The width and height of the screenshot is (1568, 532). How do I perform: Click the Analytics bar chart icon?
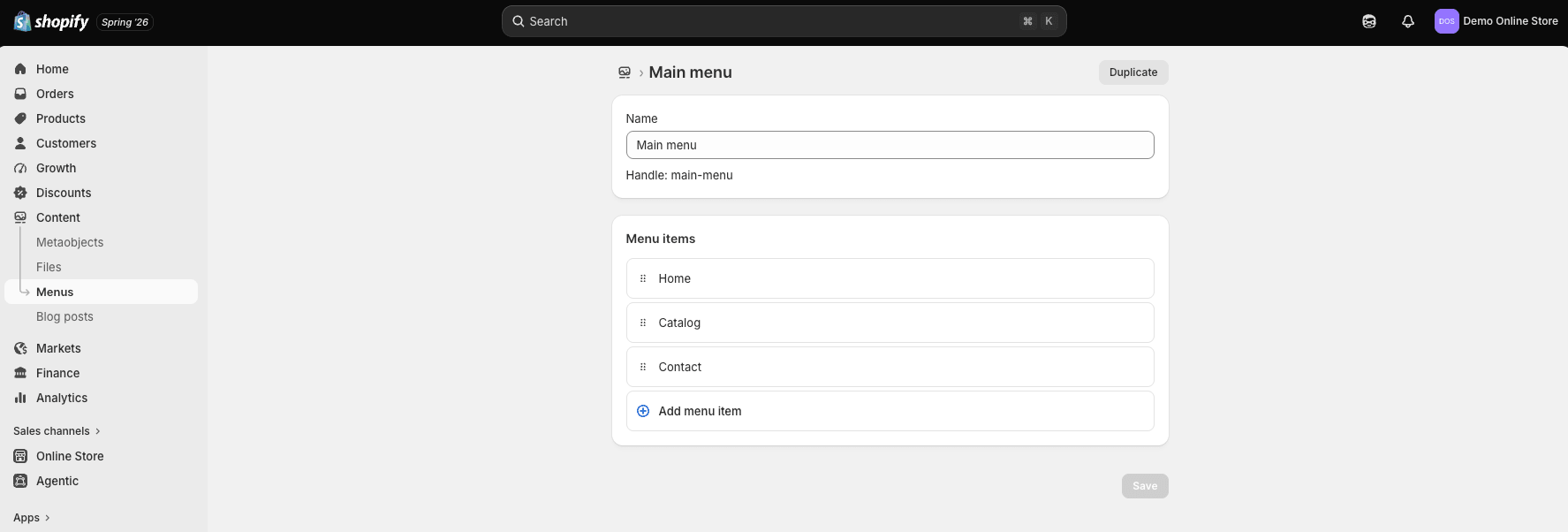[x=20, y=398]
